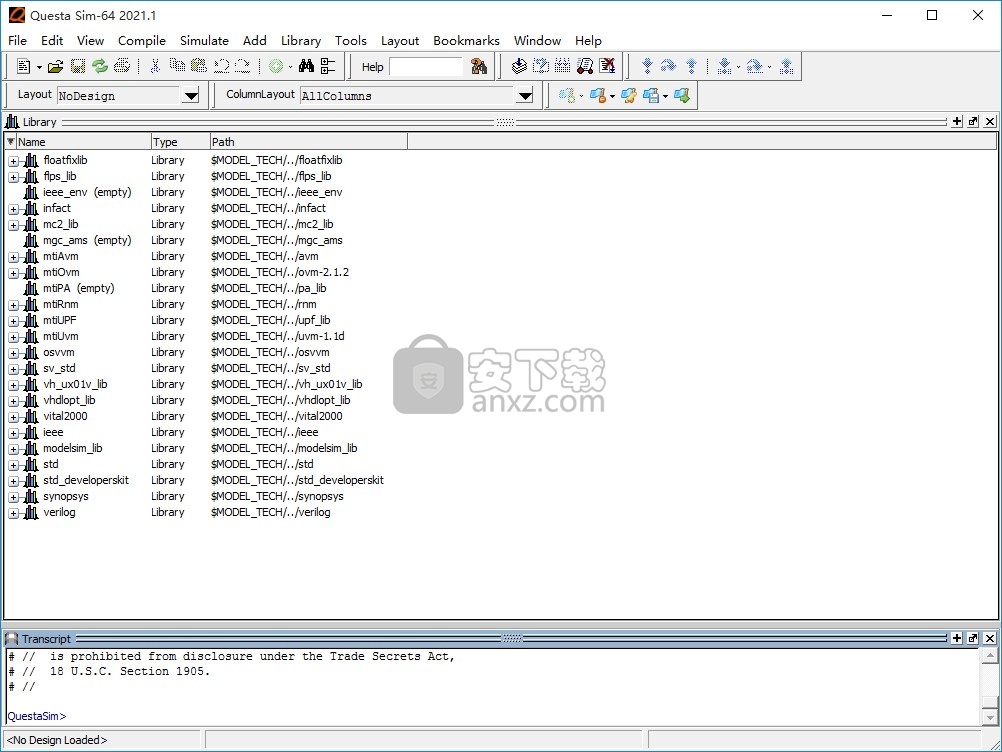This screenshot has width=1002, height=752.
Task: Click the Step Into down-arrow icon
Action: click(x=647, y=66)
